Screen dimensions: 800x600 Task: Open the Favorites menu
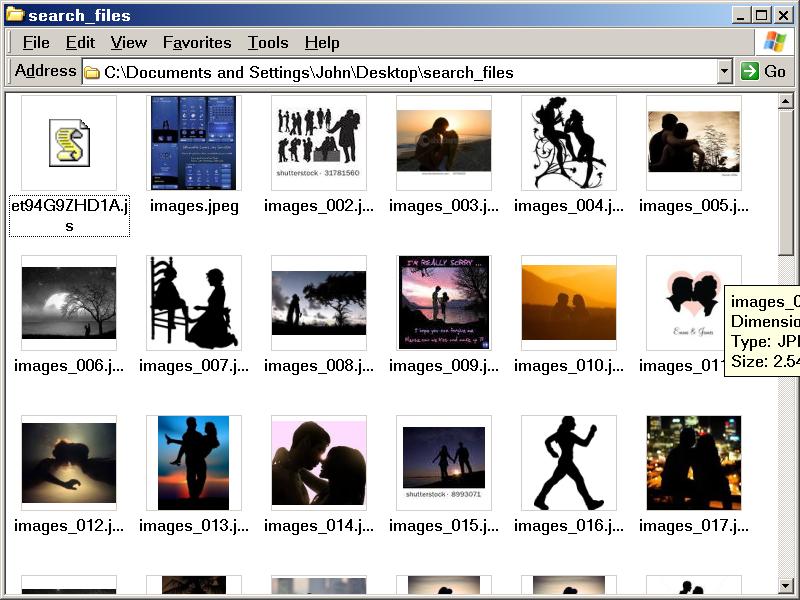pyautogui.click(x=197, y=42)
